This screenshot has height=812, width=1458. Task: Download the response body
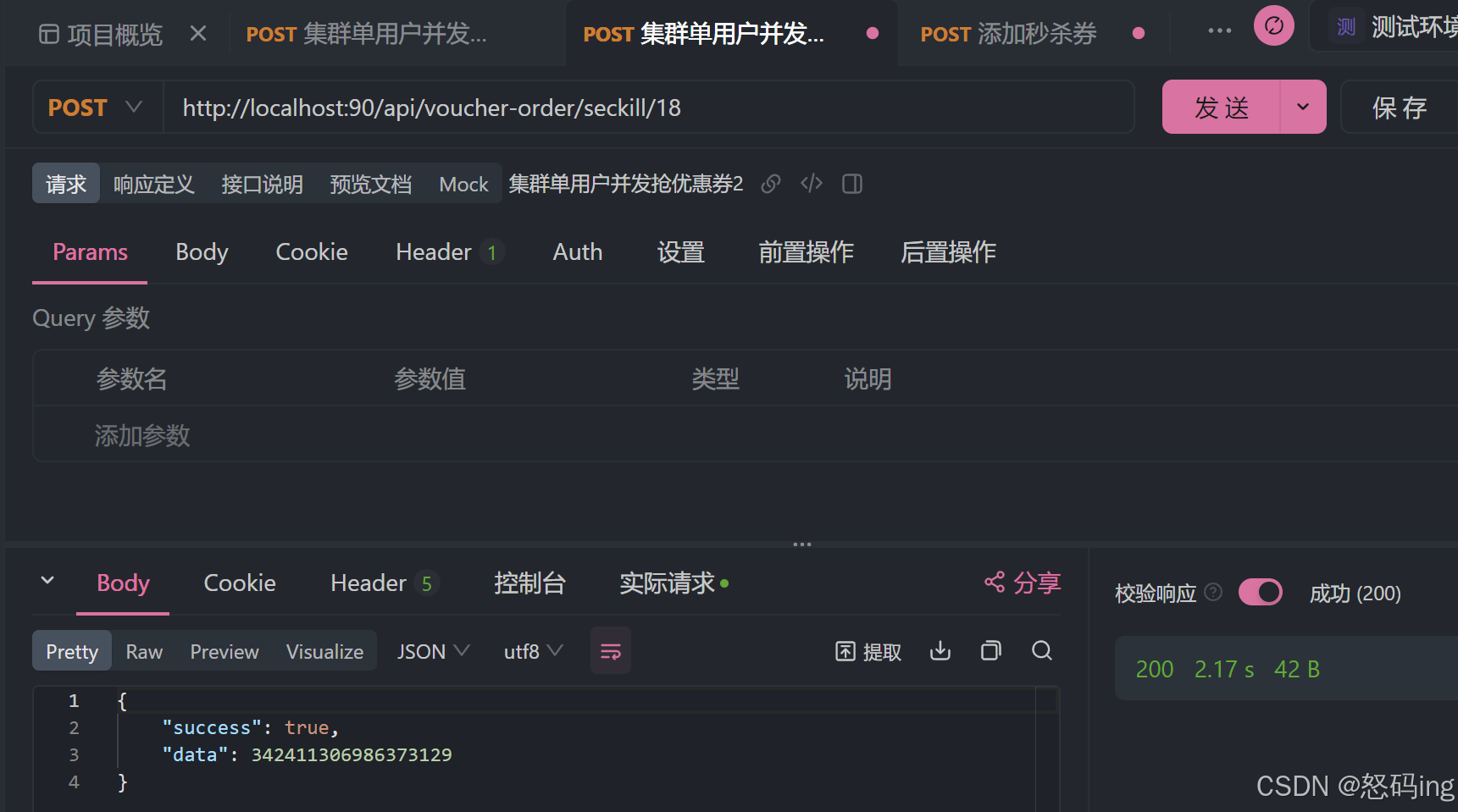[x=940, y=651]
